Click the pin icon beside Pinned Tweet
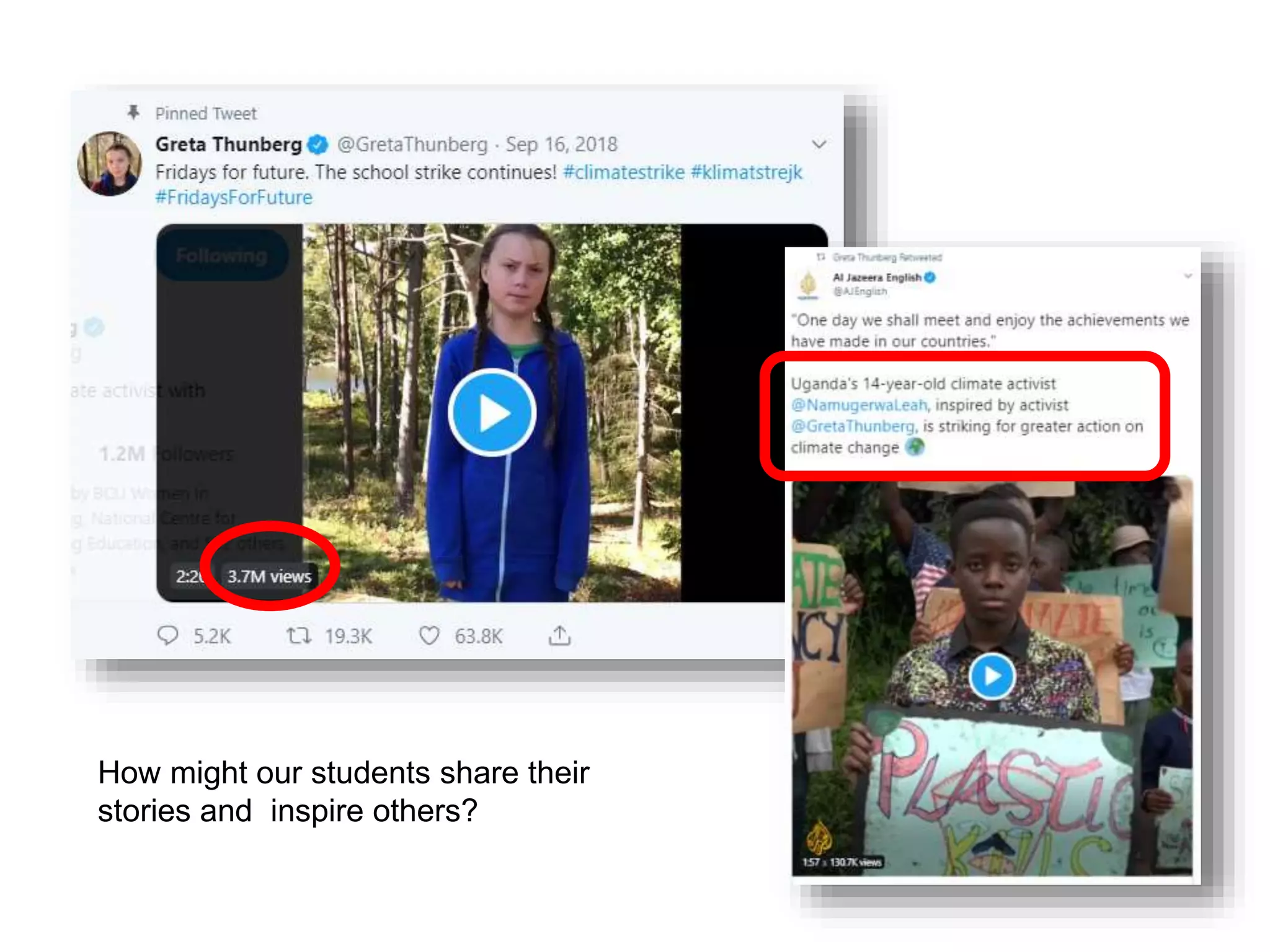 133,112
